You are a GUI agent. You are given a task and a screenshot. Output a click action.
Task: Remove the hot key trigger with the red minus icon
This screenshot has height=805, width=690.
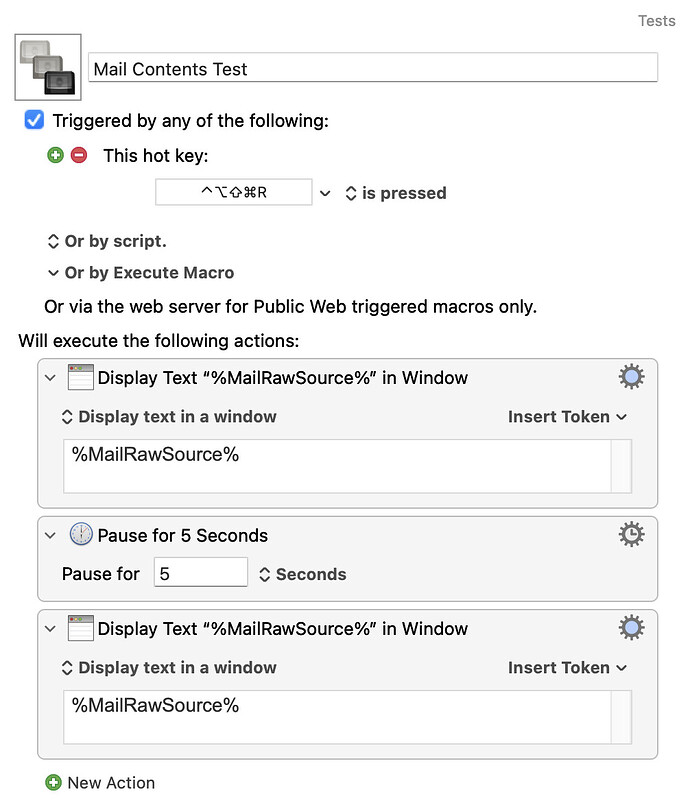pos(82,156)
